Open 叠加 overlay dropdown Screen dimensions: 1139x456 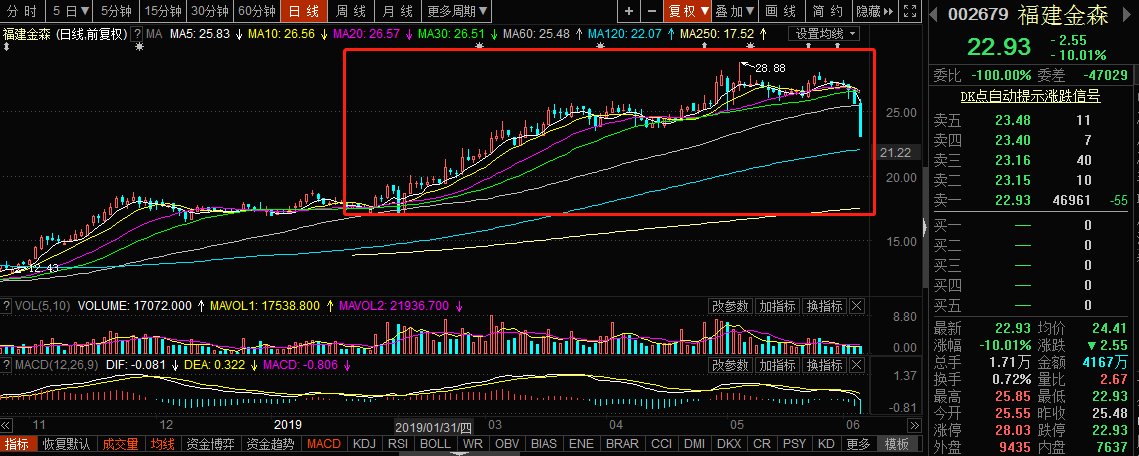coord(734,11)
